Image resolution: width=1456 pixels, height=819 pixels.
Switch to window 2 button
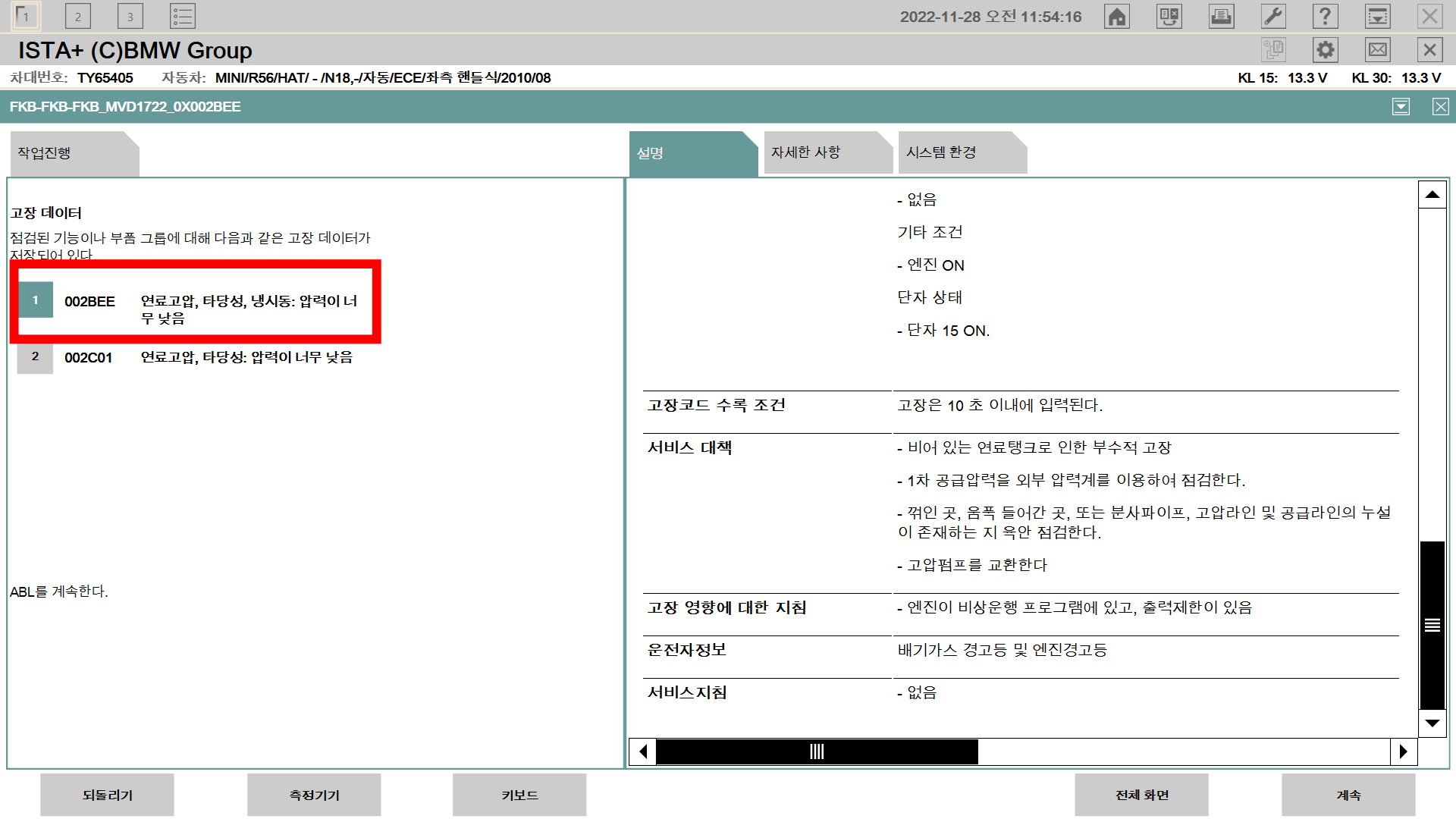[x=78, y=17]
